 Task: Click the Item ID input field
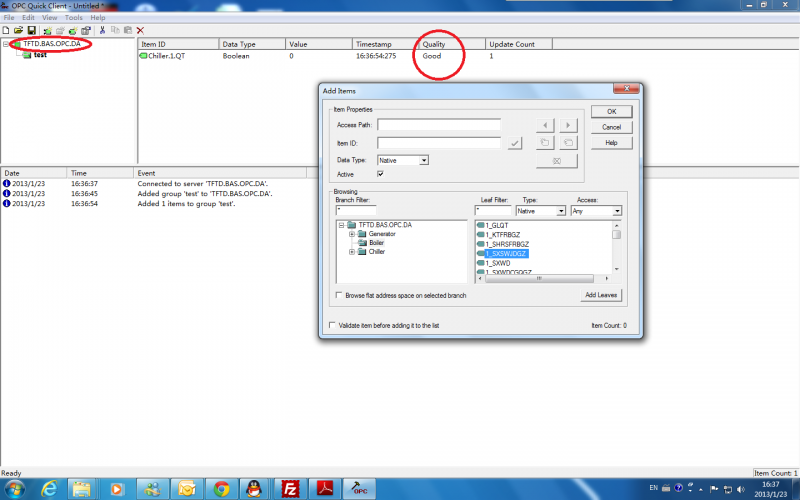click(439, 143)
